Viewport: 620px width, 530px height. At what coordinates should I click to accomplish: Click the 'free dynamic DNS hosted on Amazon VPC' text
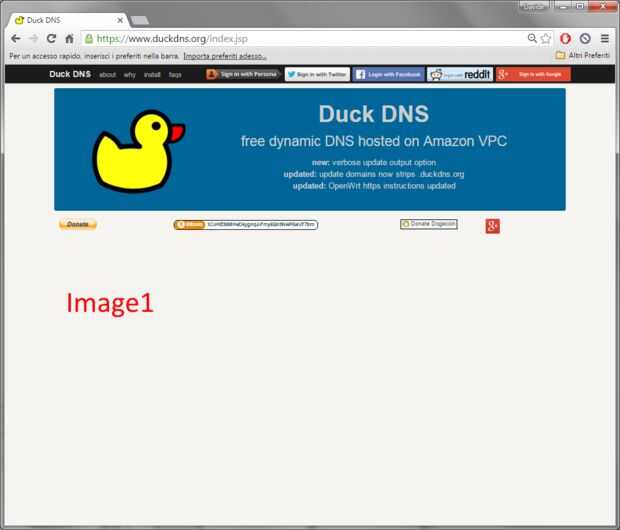pyautogui.click(x=374, y=141)
